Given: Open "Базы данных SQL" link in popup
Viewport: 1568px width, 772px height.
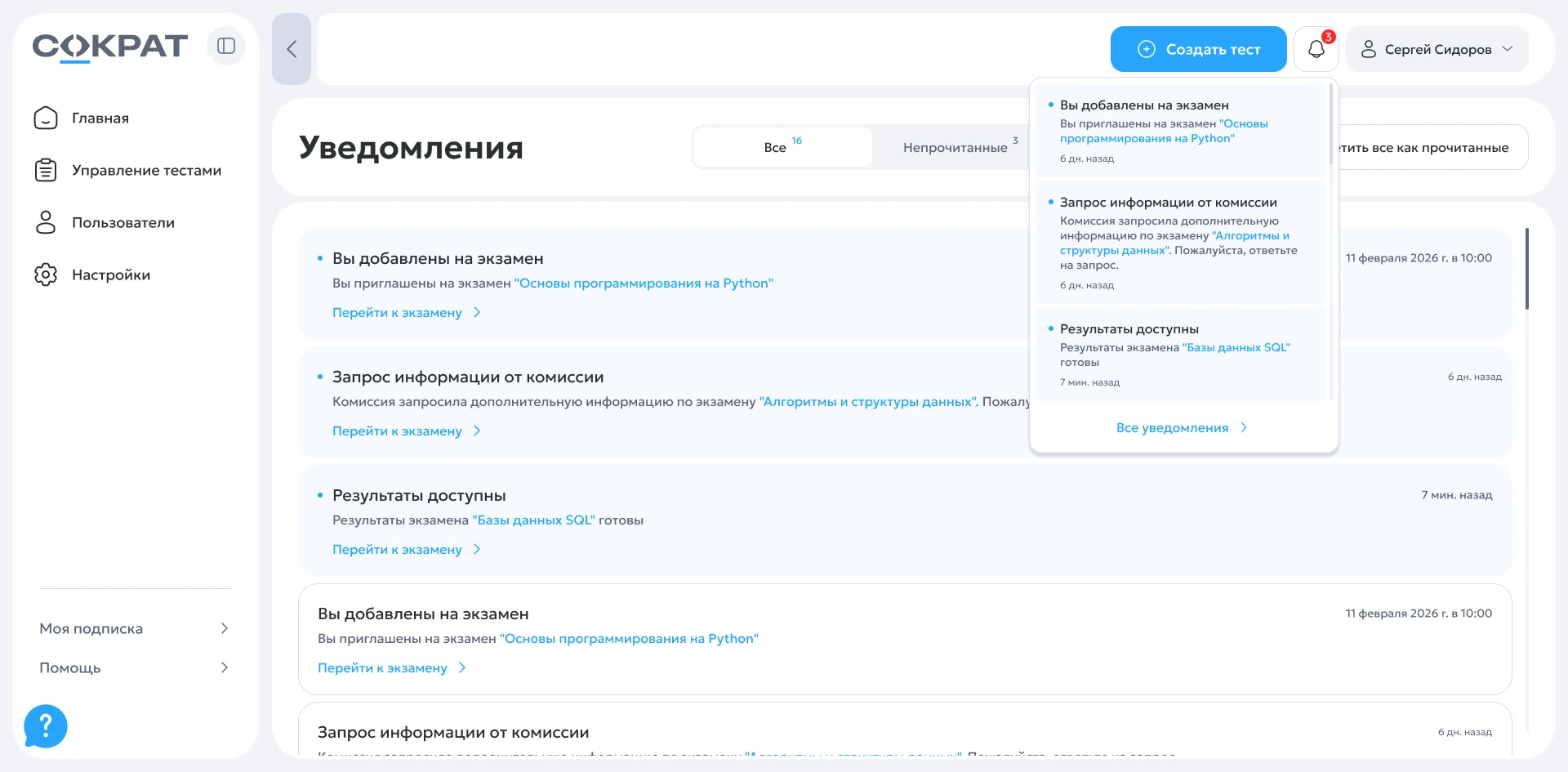Looking at the screenshot, I should pos(1236,348).
